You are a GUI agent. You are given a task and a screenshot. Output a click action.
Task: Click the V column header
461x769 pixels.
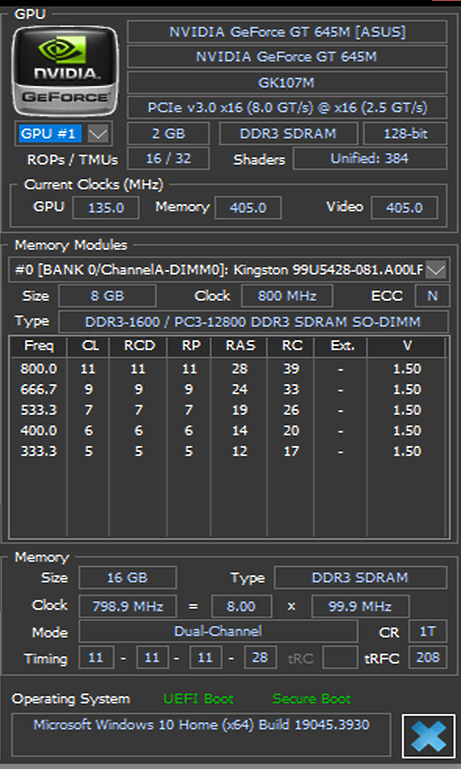click(x=407, y=346)
